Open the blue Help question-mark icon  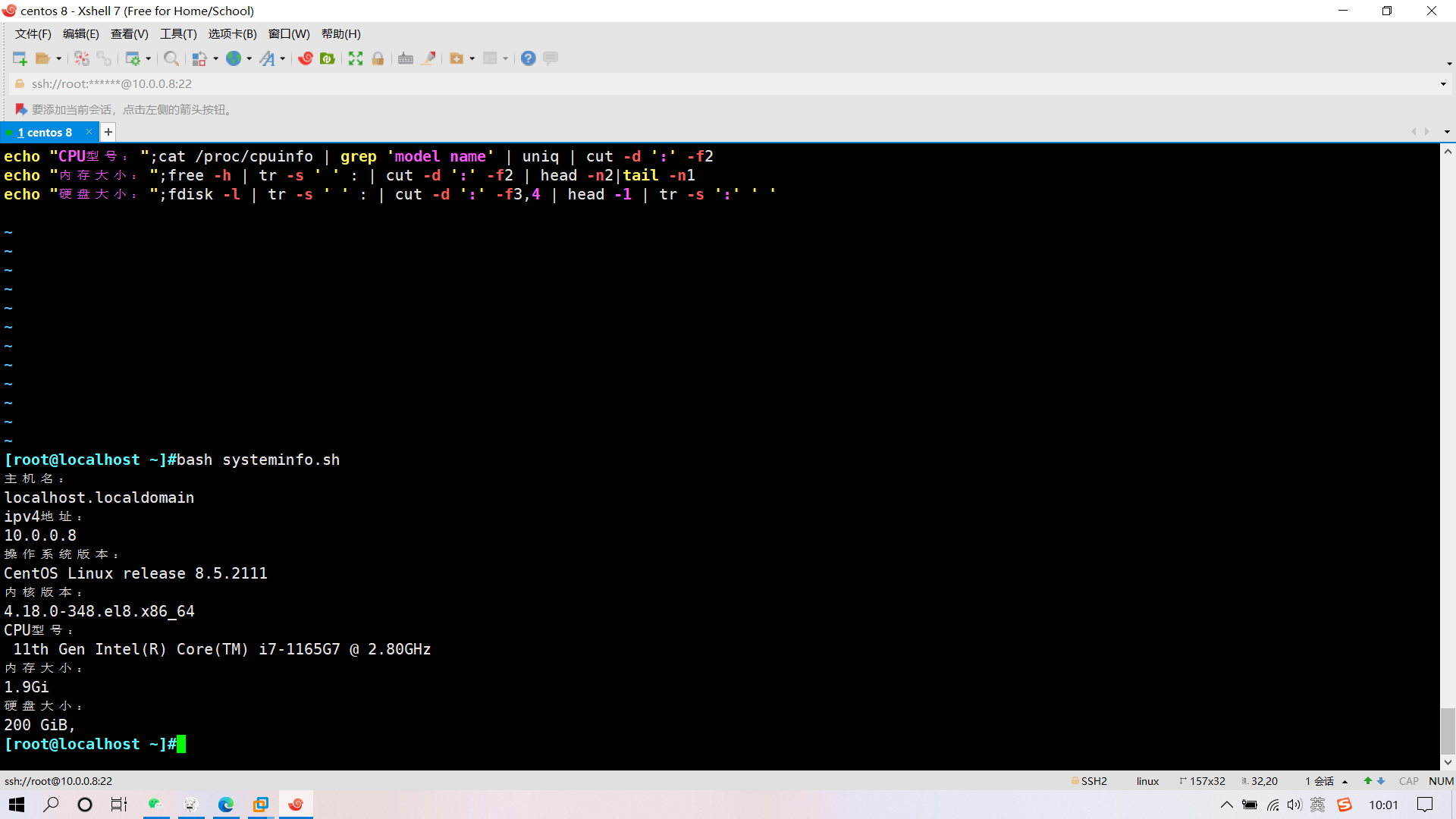(529, 58)
